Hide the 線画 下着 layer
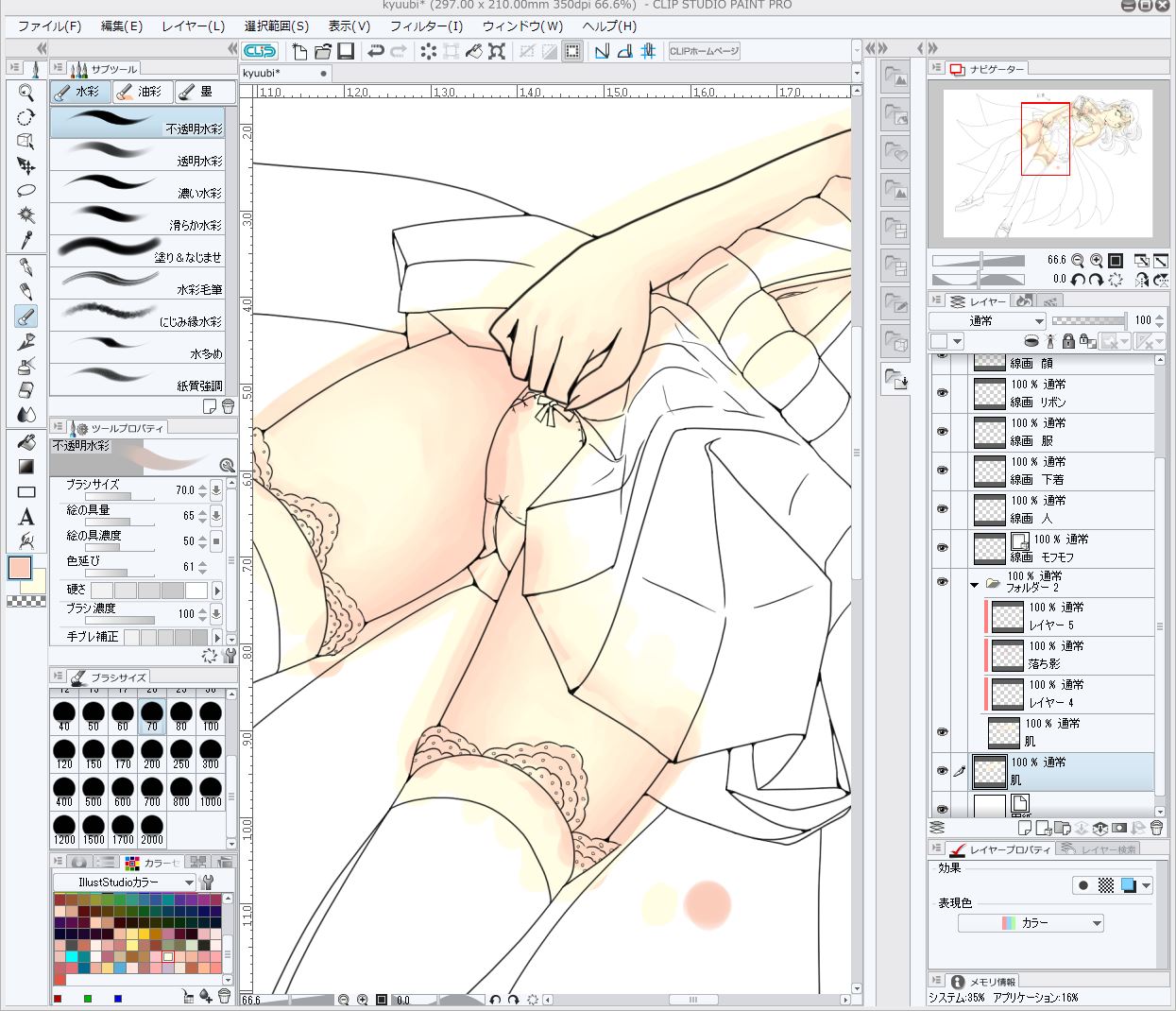This screenshot has height=1011, width=1176. (942, 471)
